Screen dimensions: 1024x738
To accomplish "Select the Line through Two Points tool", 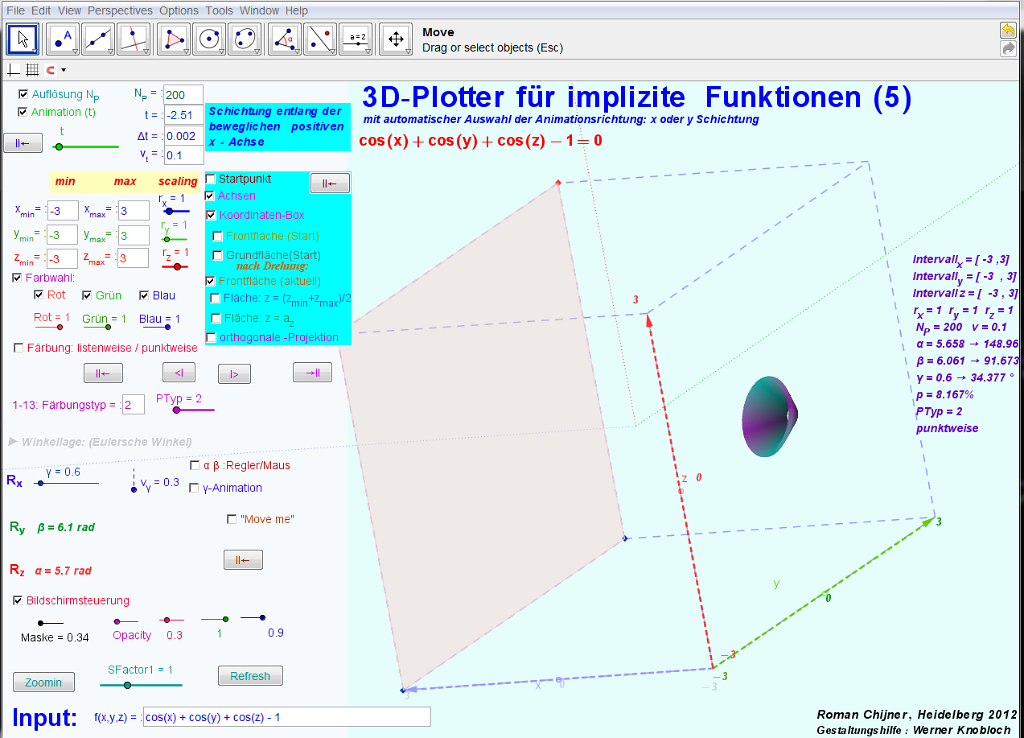I will 98,39.
